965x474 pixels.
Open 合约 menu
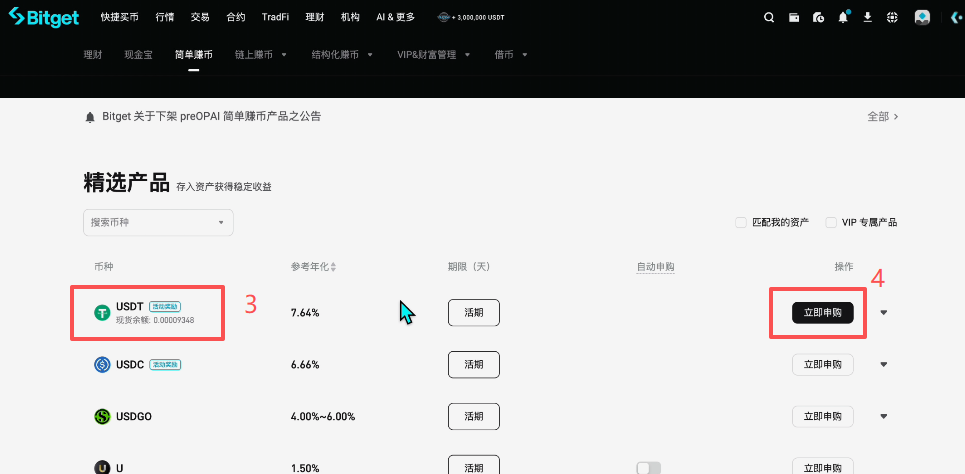[236, 17]
